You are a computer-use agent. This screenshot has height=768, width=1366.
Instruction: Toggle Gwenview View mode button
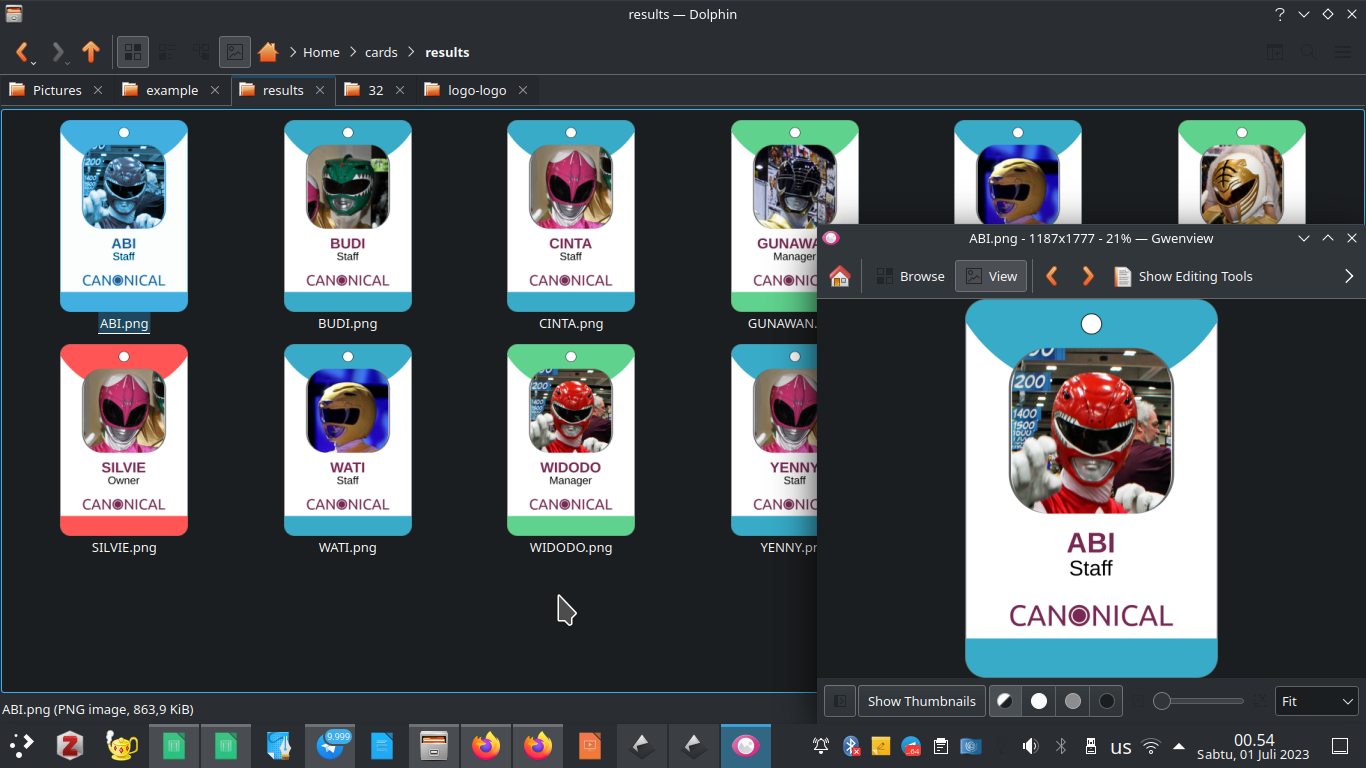991,276
